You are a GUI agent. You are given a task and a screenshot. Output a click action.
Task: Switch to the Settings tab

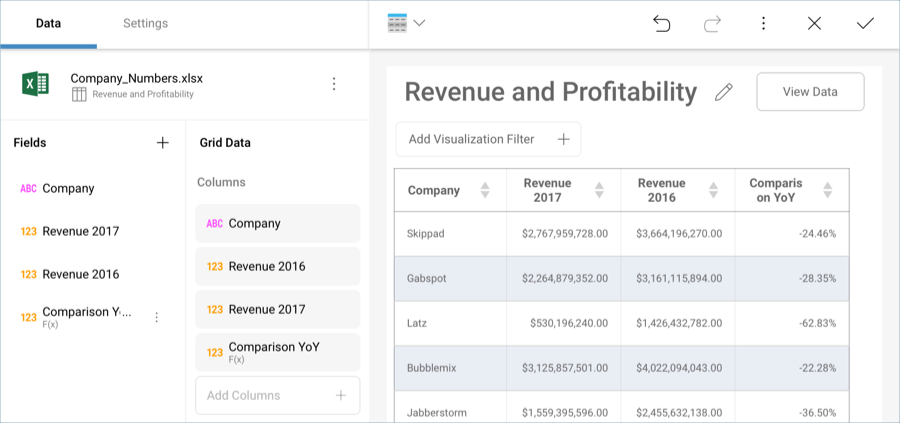[x=145, y=23]
